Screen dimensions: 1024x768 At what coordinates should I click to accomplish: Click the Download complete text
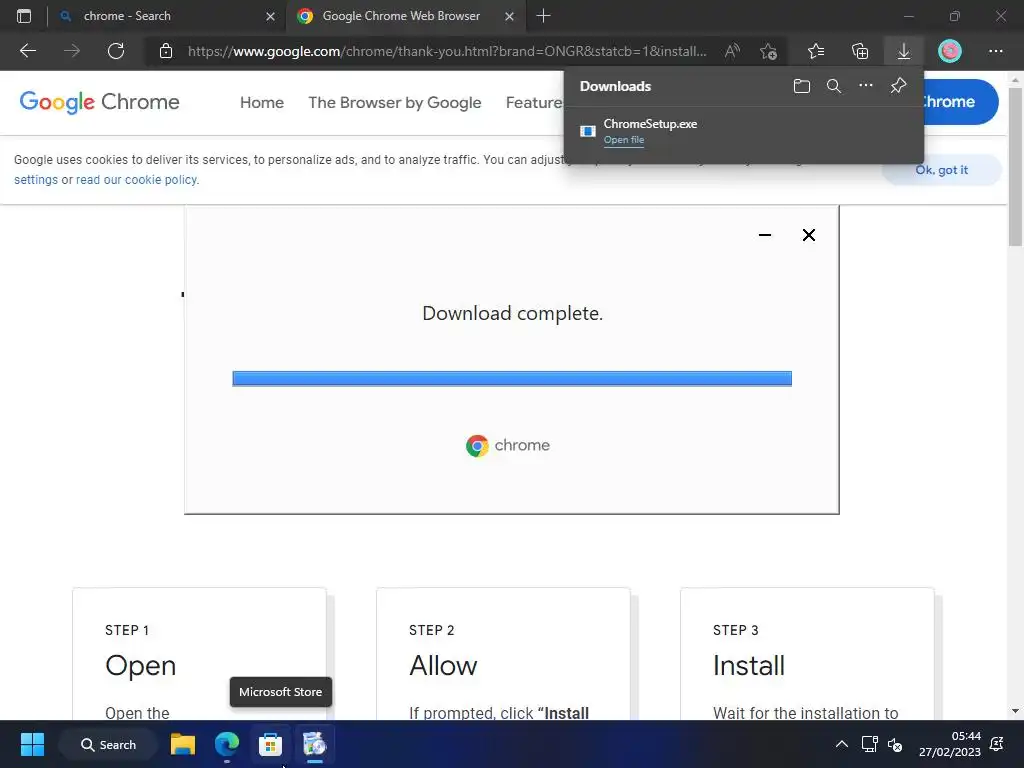[x=513, y=313]
